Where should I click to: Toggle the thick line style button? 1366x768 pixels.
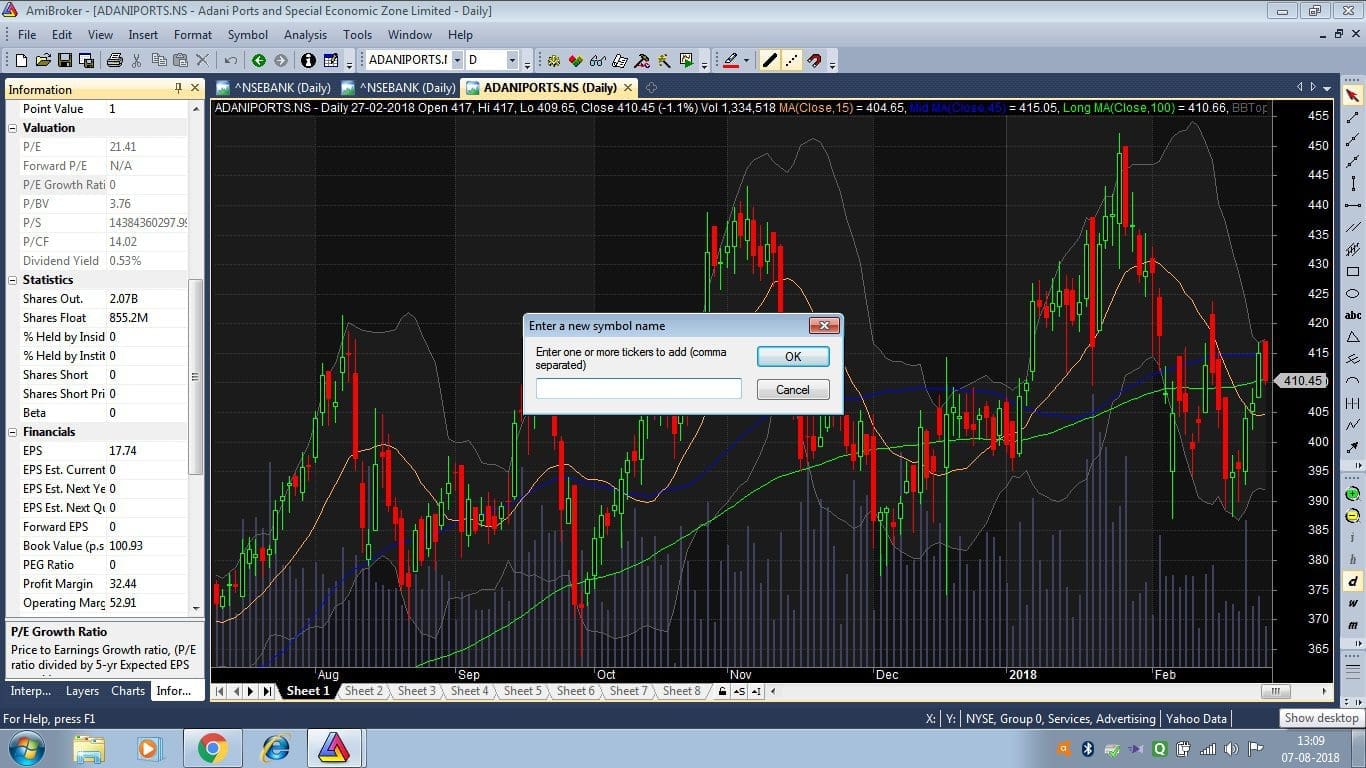click(769, 61)
